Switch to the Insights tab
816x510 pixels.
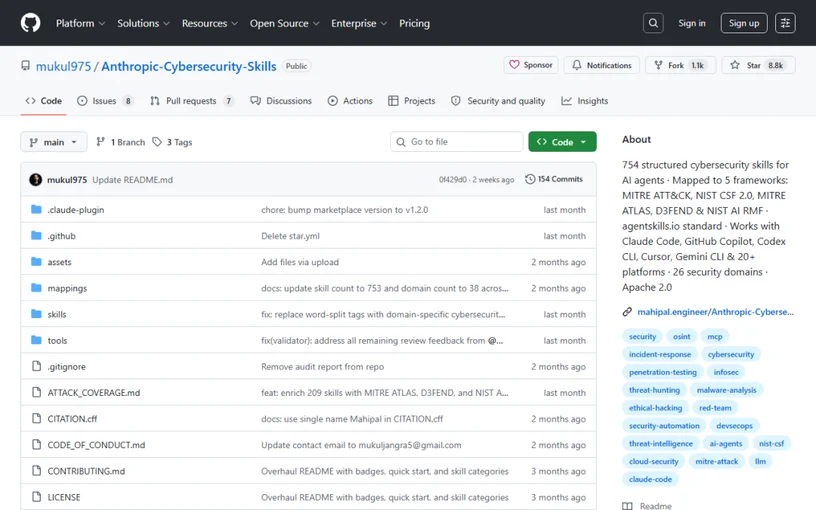584,101
